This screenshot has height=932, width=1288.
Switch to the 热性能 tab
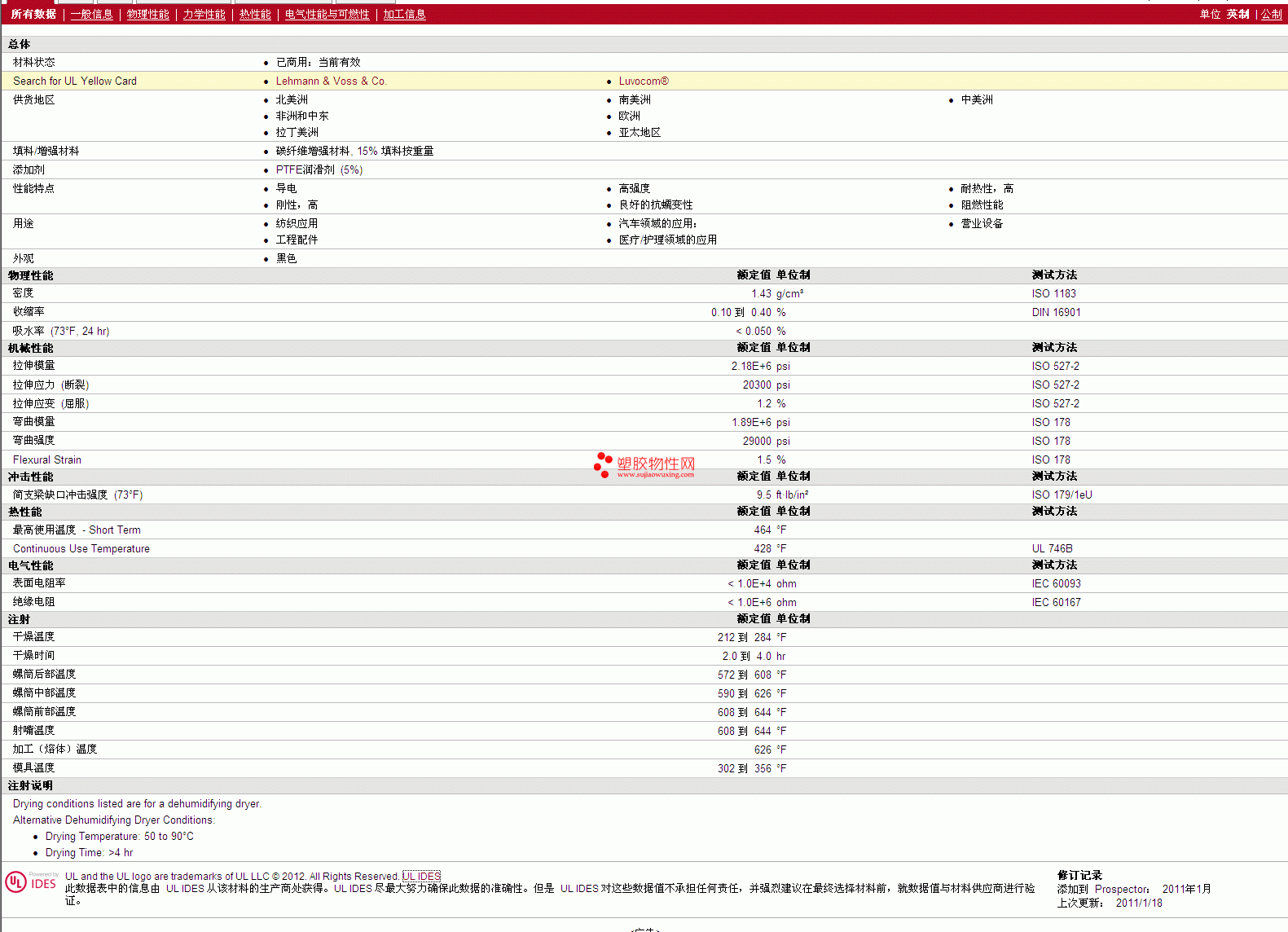255,14
